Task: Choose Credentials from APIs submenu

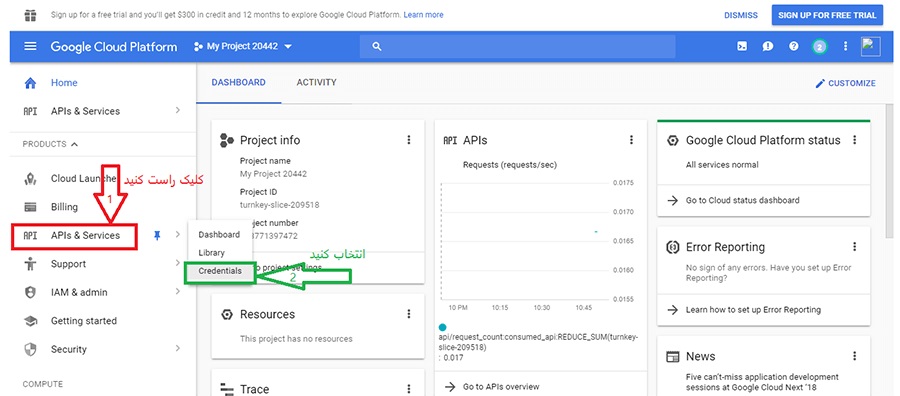Action: (x=220, y=271)
